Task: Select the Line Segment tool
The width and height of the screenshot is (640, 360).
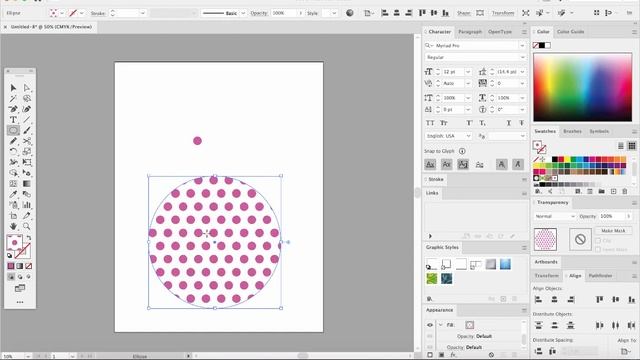Action: coord(27,120)
